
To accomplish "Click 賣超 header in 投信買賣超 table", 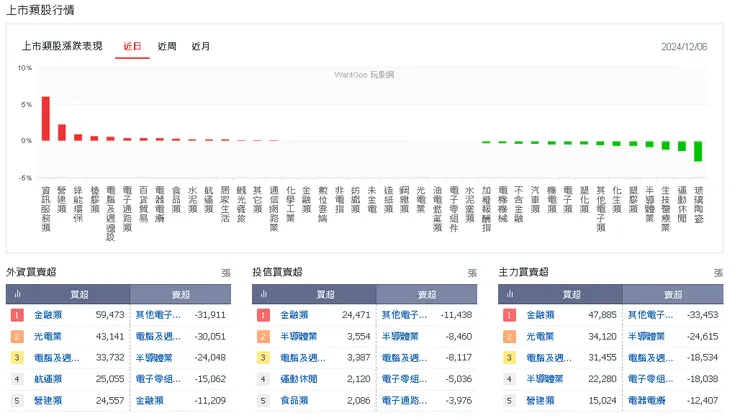I will pyautogui.click(x=427, y=294).
